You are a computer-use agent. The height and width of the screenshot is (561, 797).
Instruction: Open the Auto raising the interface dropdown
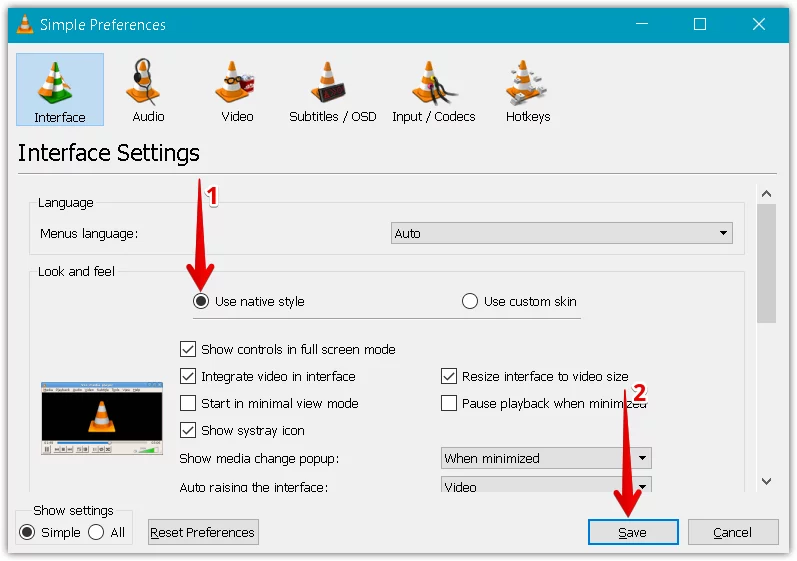tap(546, 484)
